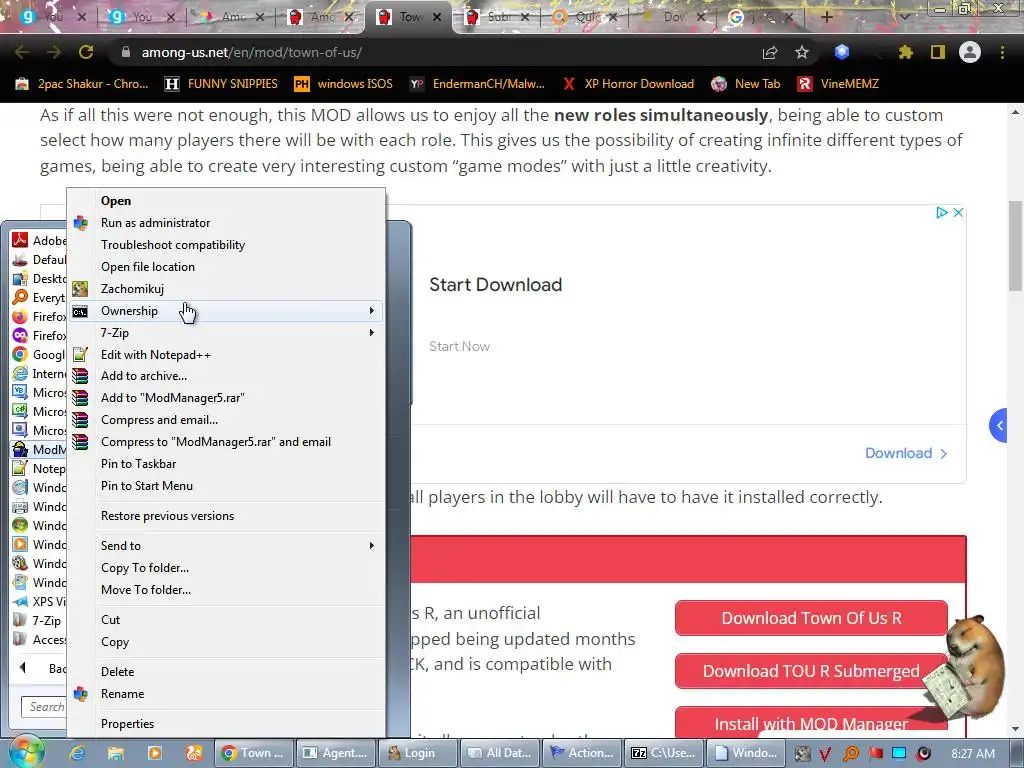
Task: Select Compress and email...
Action: 226,420
